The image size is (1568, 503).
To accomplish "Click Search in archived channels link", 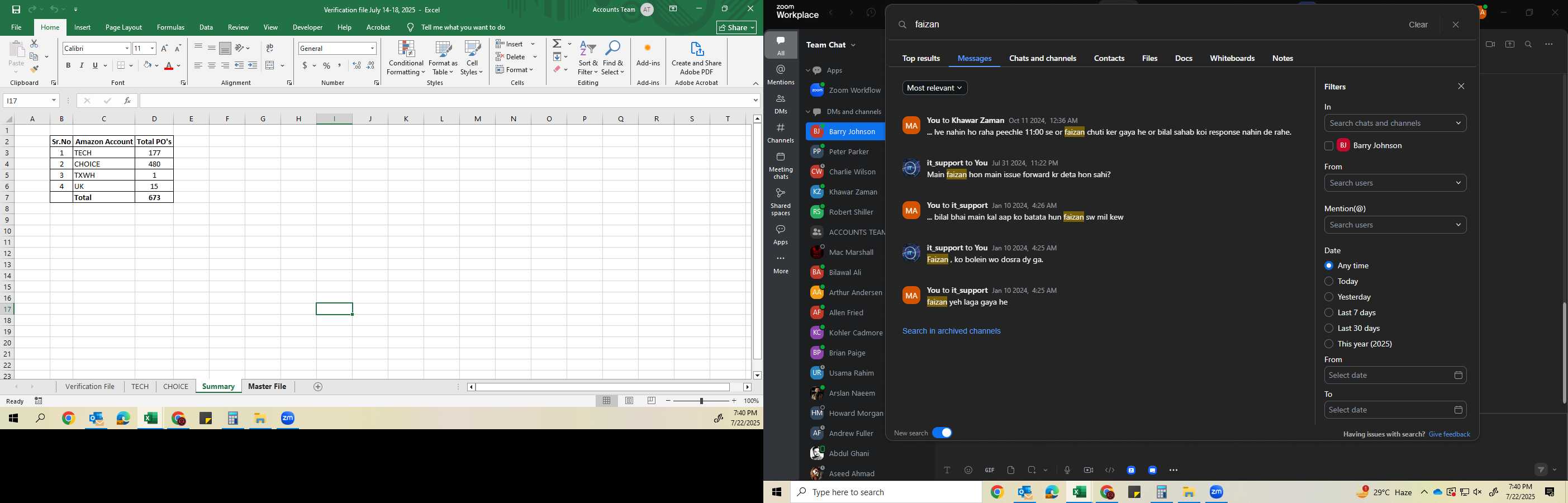I will pyautogui.click(x=951, y=331).
